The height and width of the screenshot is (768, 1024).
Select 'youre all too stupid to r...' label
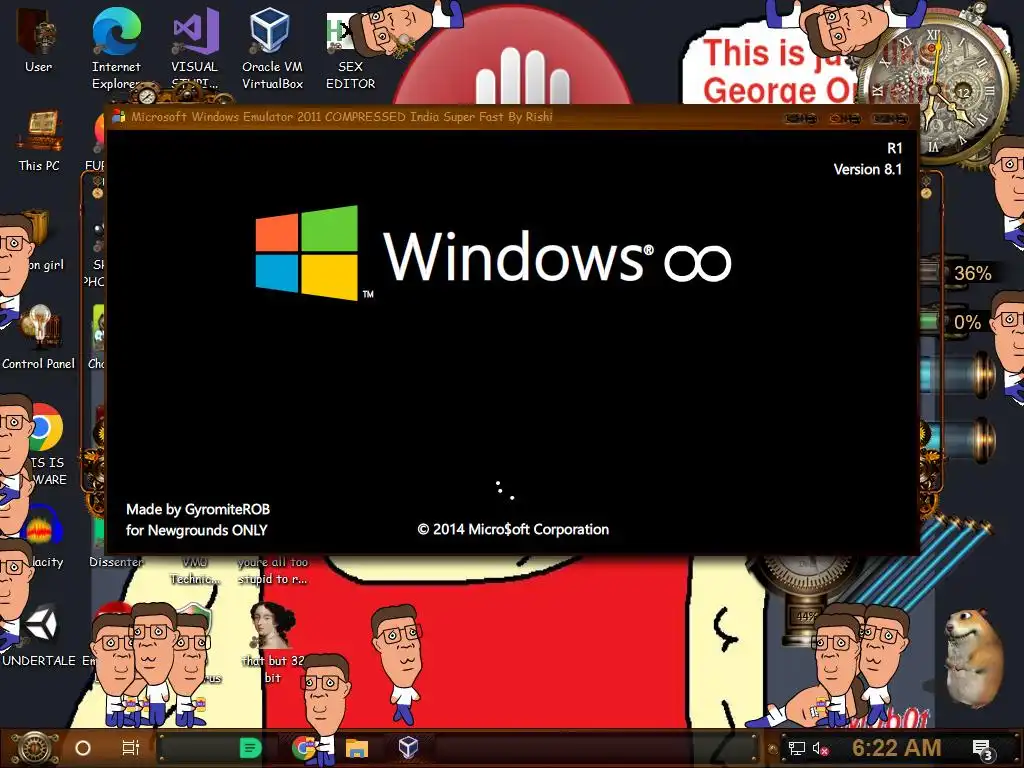(x=272, y=570)
